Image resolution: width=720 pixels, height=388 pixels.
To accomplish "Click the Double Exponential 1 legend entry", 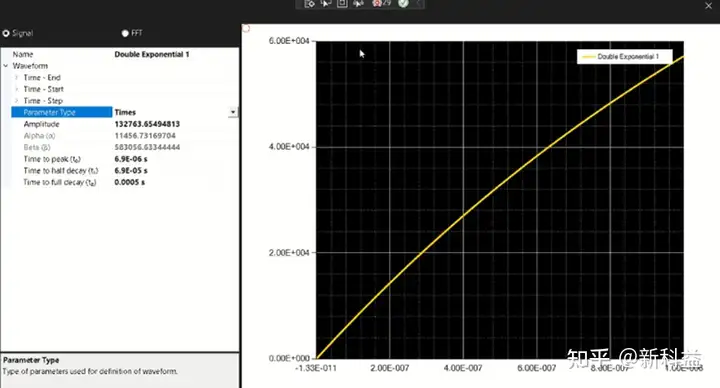I will pyautogui.click(x=624, y=56).
